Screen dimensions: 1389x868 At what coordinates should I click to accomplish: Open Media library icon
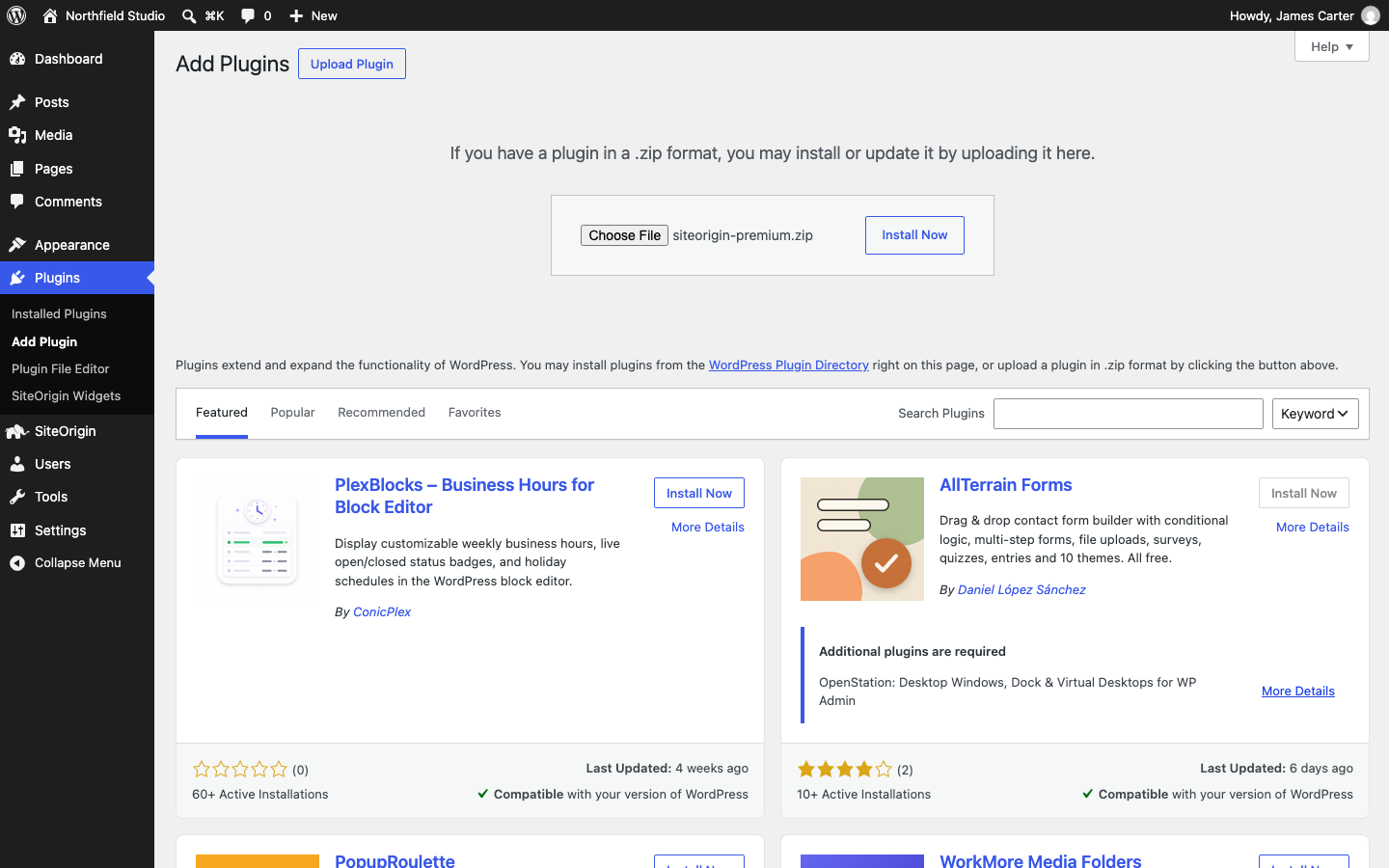[x=17, y=135]
